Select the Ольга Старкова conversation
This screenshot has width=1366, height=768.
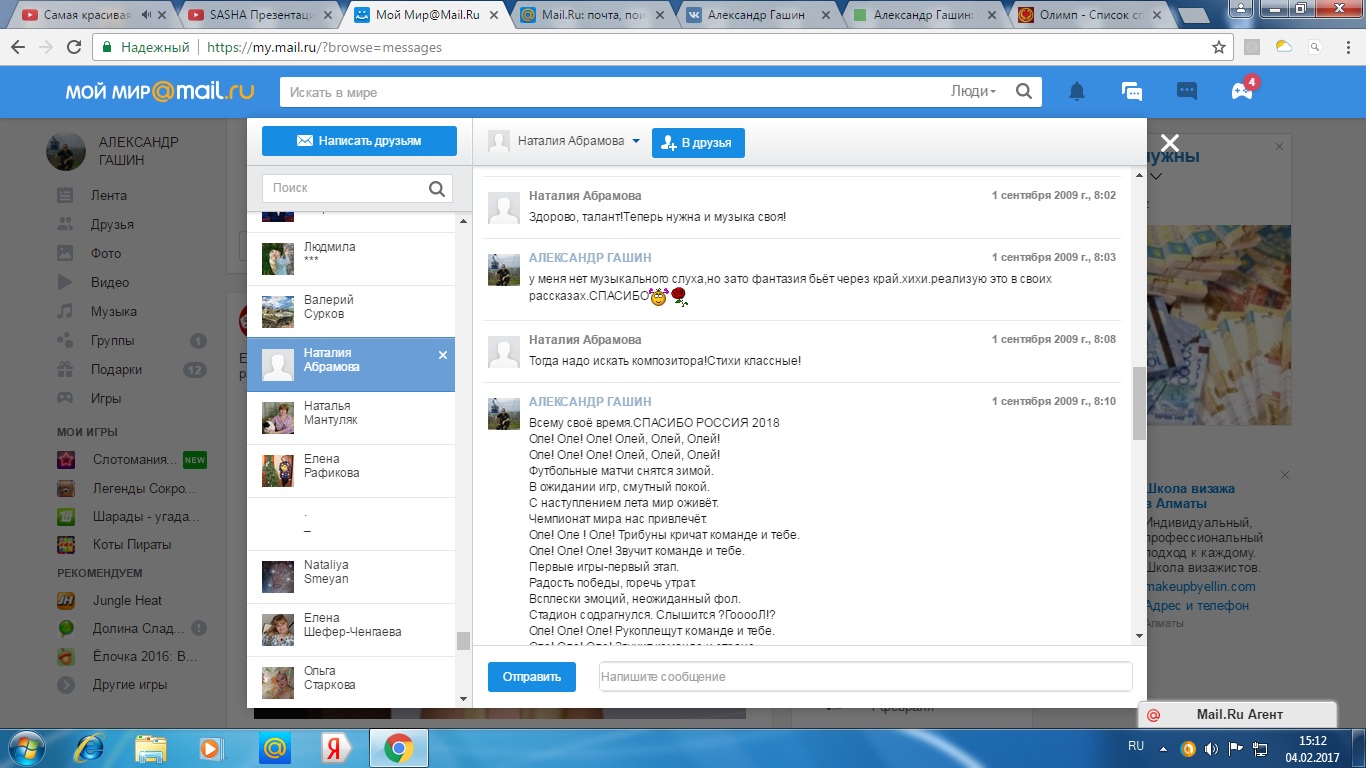(x=351, y=683)
